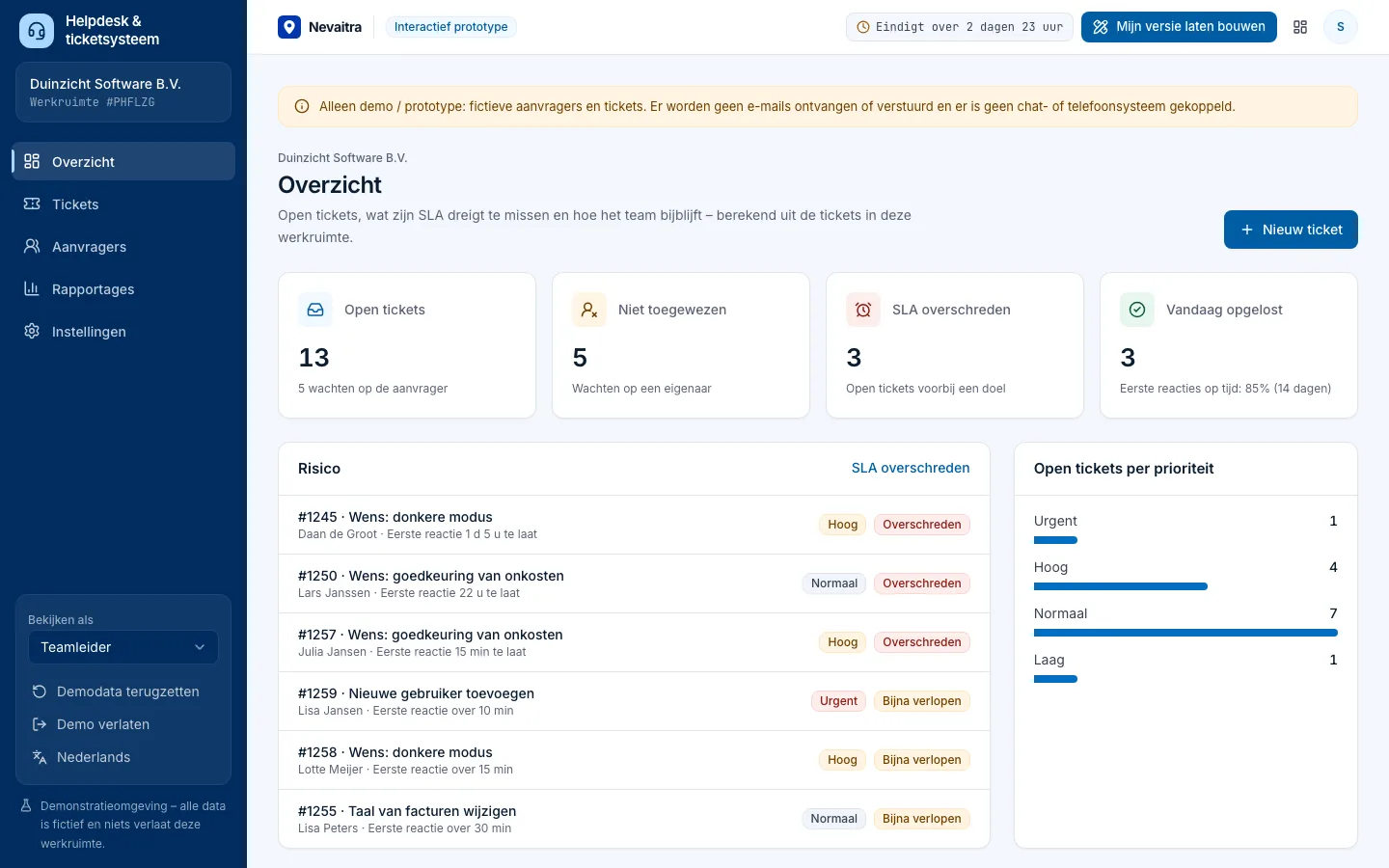The image size is (1389, 868).
Task: Click the Hoog priority bar
Action: coord(1121,586)
